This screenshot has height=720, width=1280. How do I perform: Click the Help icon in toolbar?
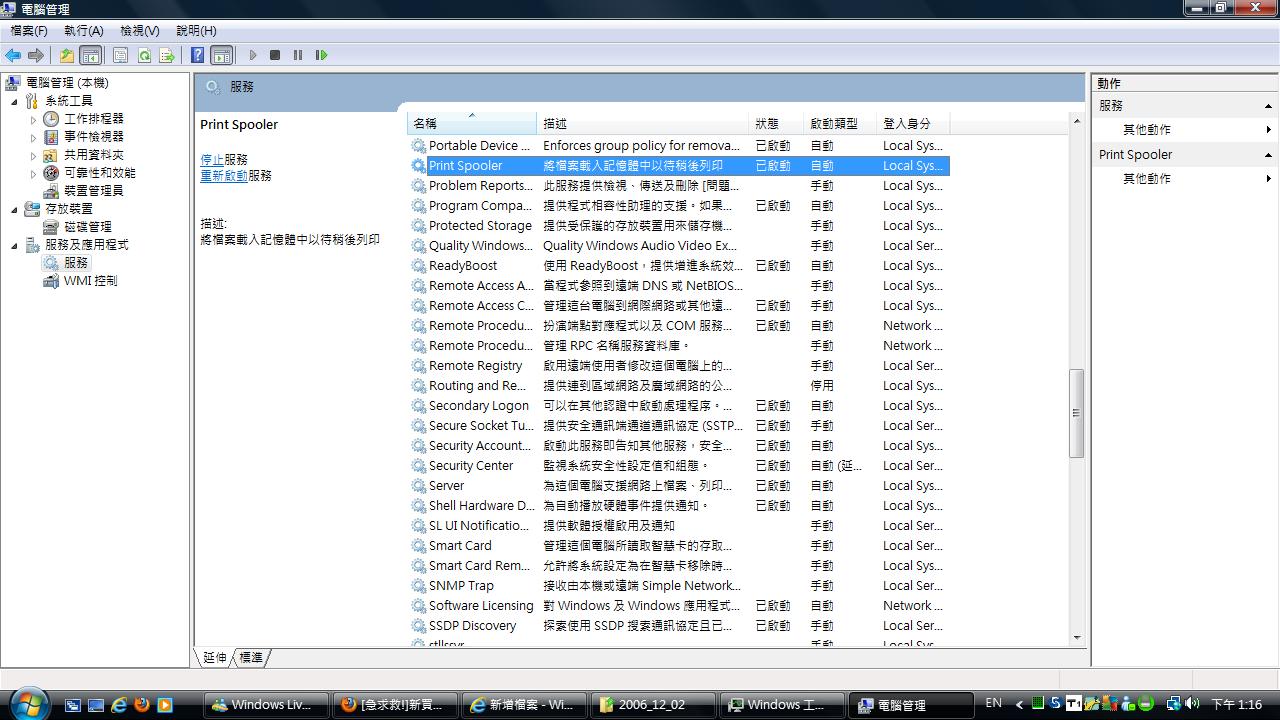point(198,56)
